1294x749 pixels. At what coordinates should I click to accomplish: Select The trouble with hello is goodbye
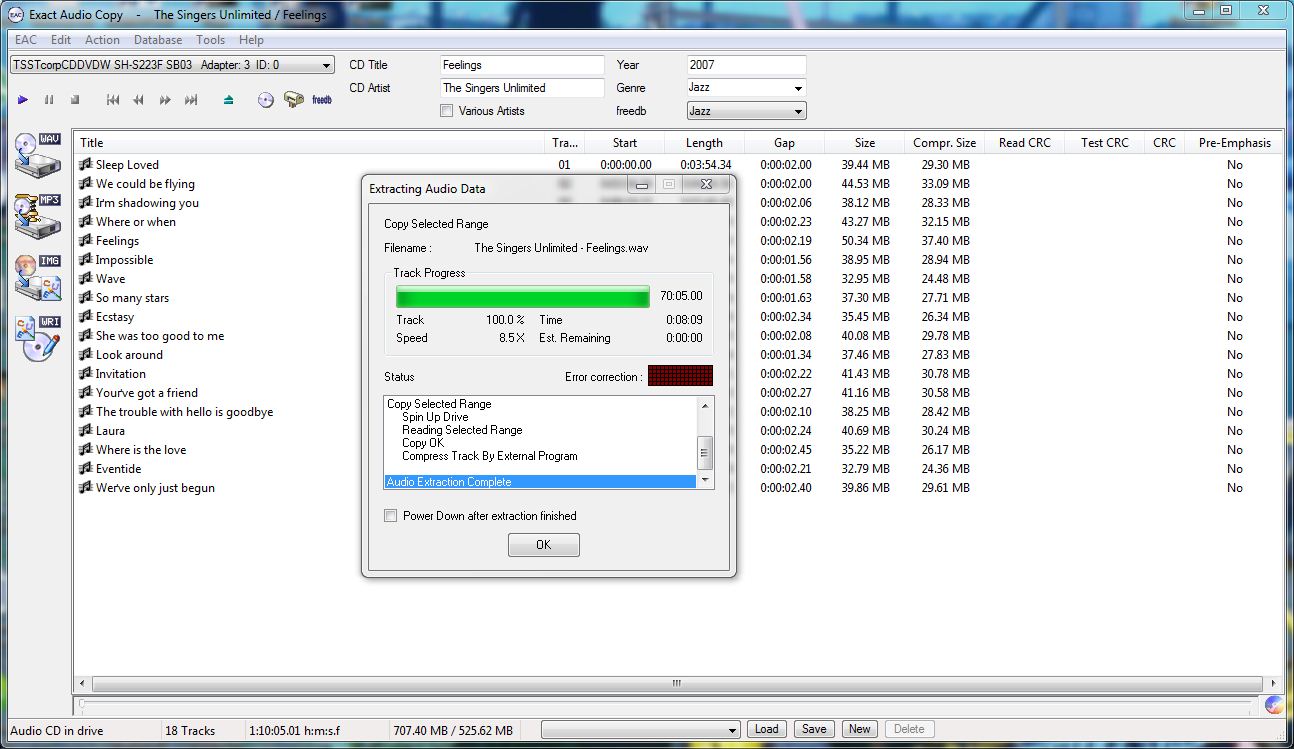[184, 412]
